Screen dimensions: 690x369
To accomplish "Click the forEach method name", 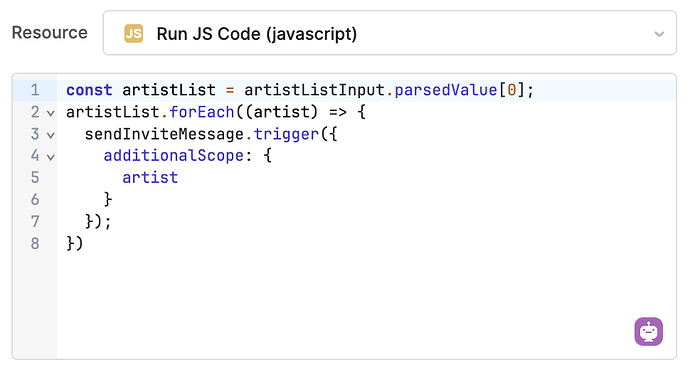I will point(202,112).
